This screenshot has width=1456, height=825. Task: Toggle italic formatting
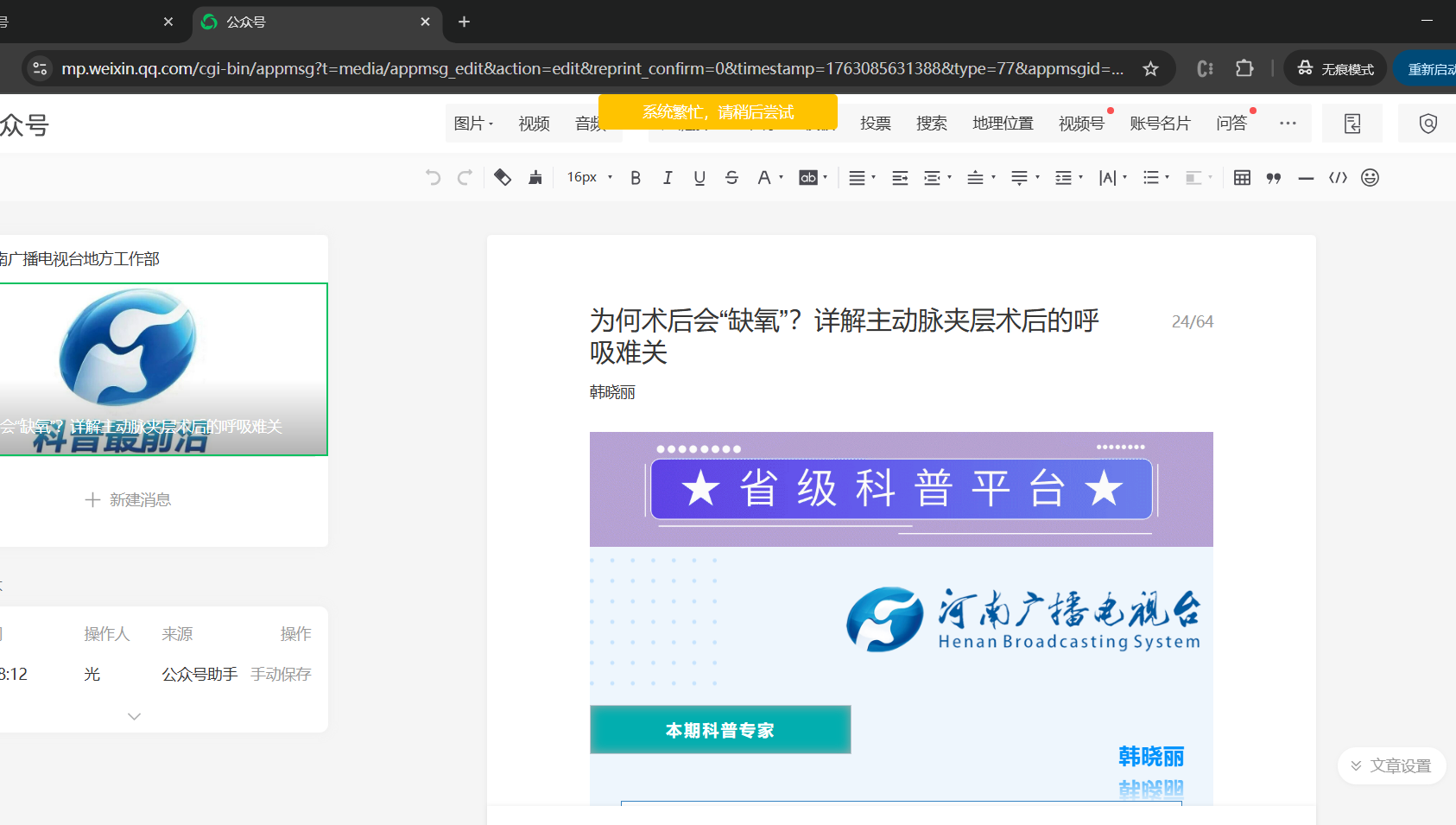click(x=668, y=178)
